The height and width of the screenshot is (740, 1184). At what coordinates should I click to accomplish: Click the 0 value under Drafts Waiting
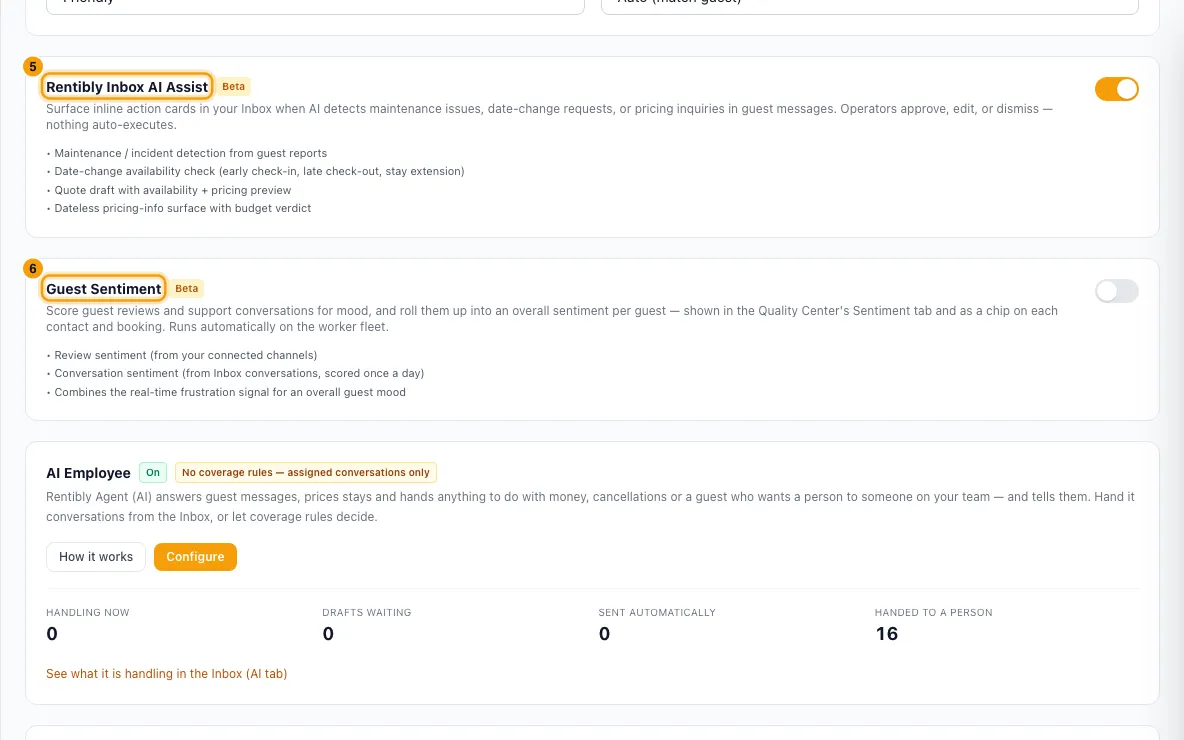click(328, 634)
